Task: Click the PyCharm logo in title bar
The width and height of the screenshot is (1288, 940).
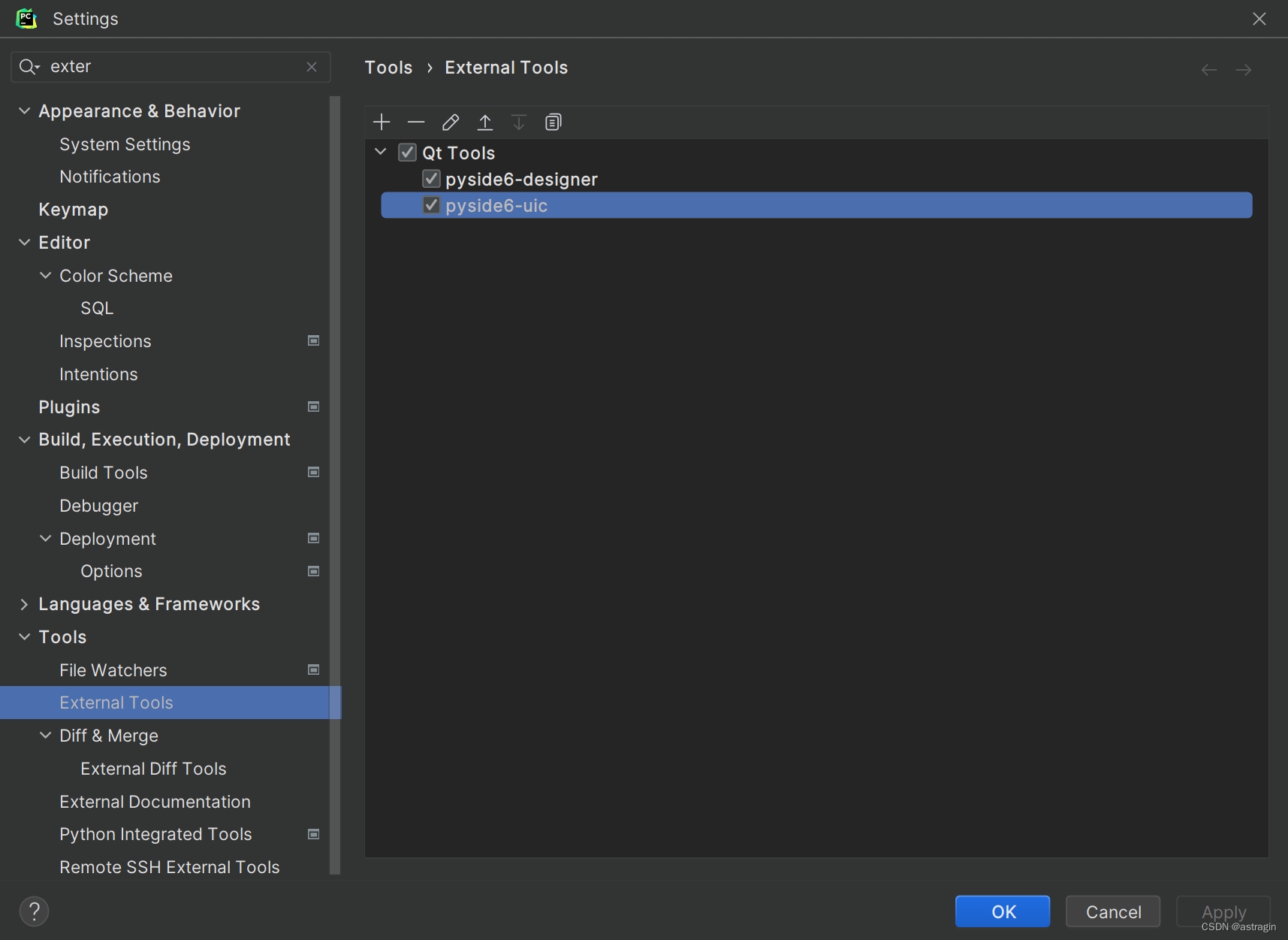Action: [x=26, y=19]
